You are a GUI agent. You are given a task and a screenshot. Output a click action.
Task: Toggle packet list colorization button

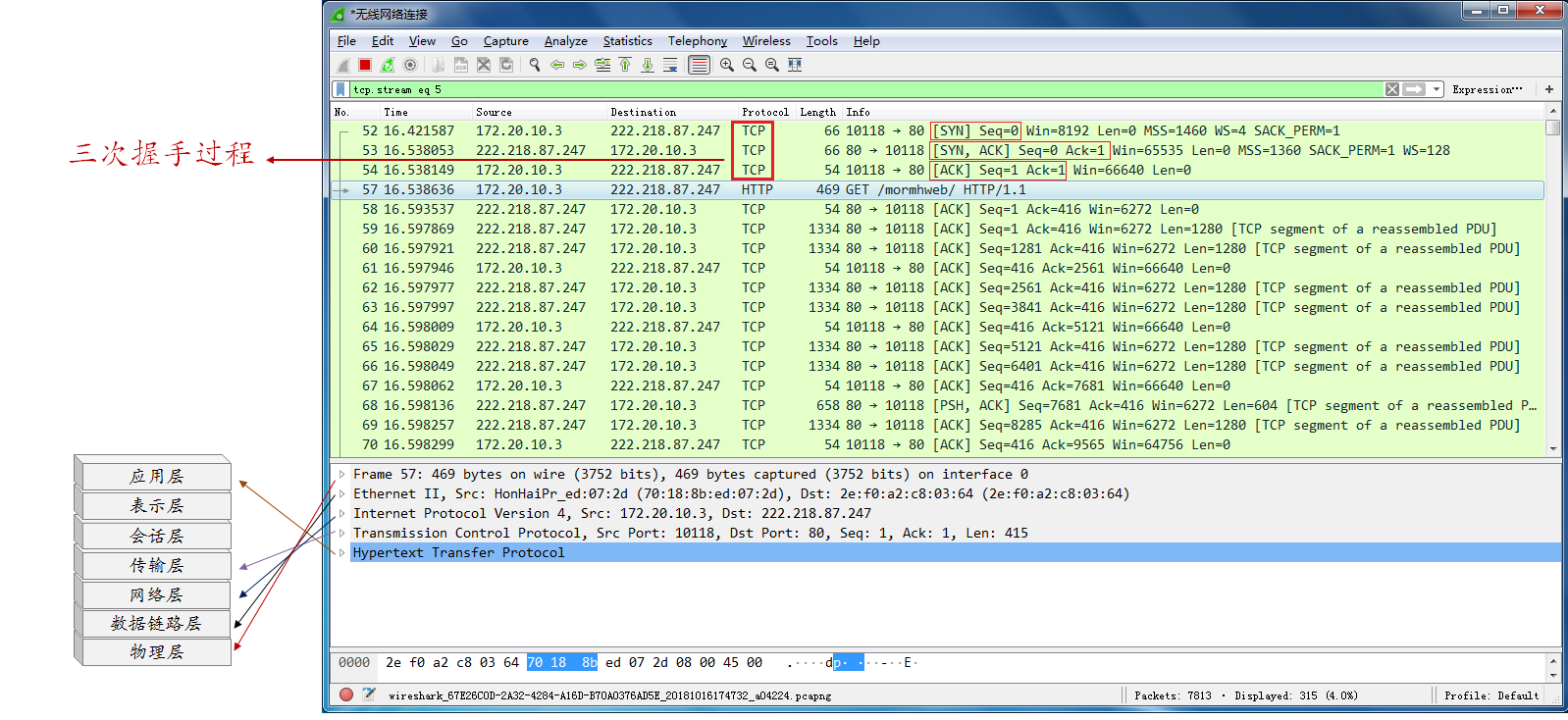point(699,65)
